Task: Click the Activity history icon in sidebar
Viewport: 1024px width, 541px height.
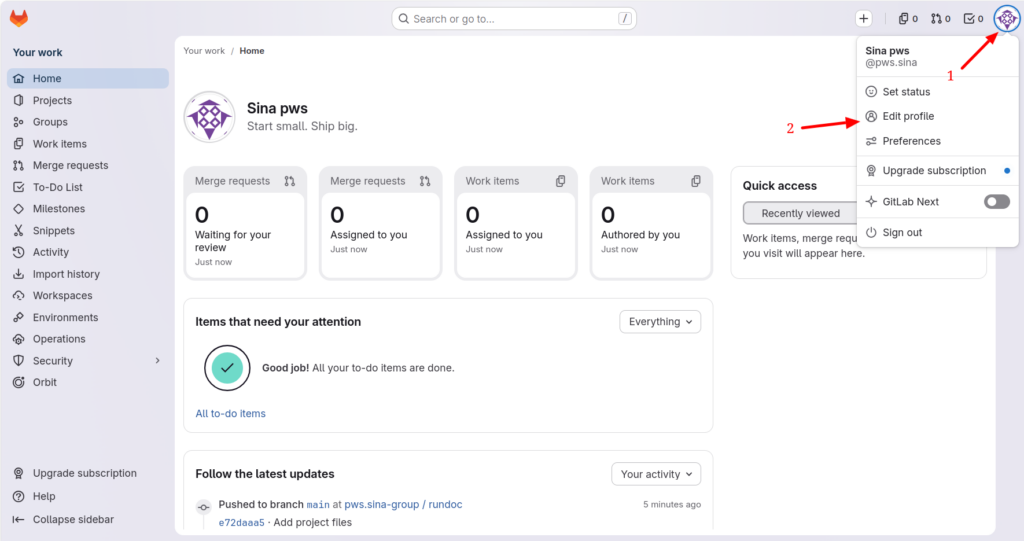Action: point(19,252)
